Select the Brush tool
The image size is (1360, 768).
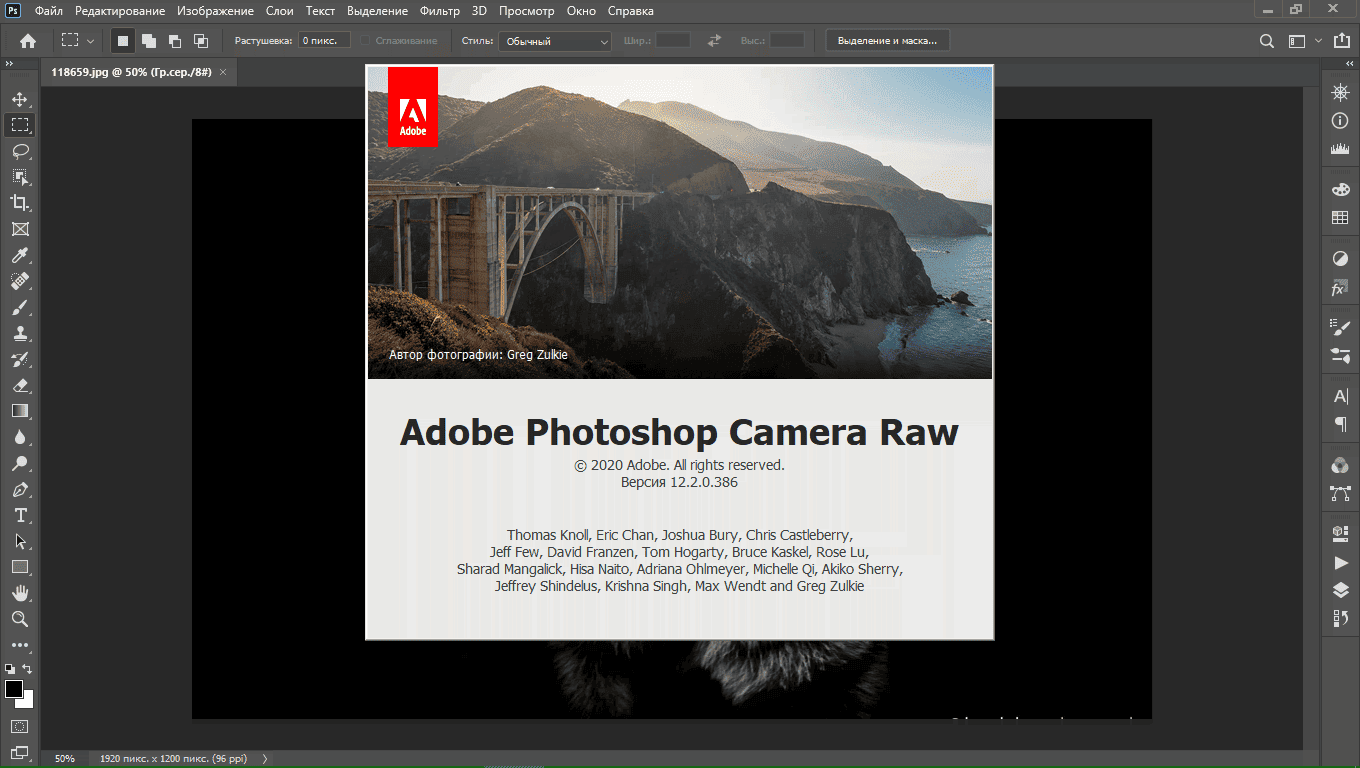click(x=19, y=307)
